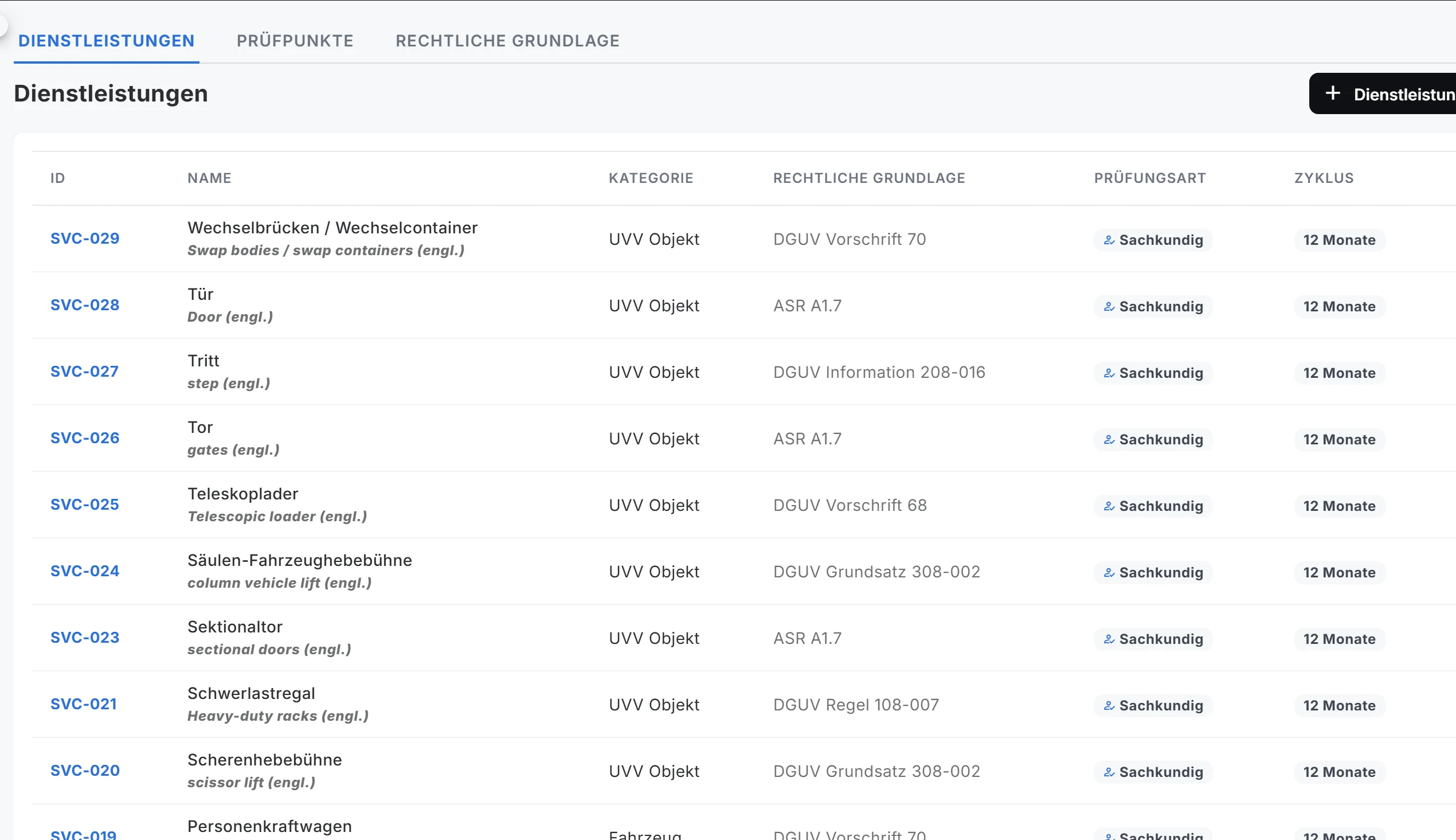Click Sachkundig person icon in SVC-020 row
This screenshot has width=1456, height=840.
click(x=1109, y=772)
